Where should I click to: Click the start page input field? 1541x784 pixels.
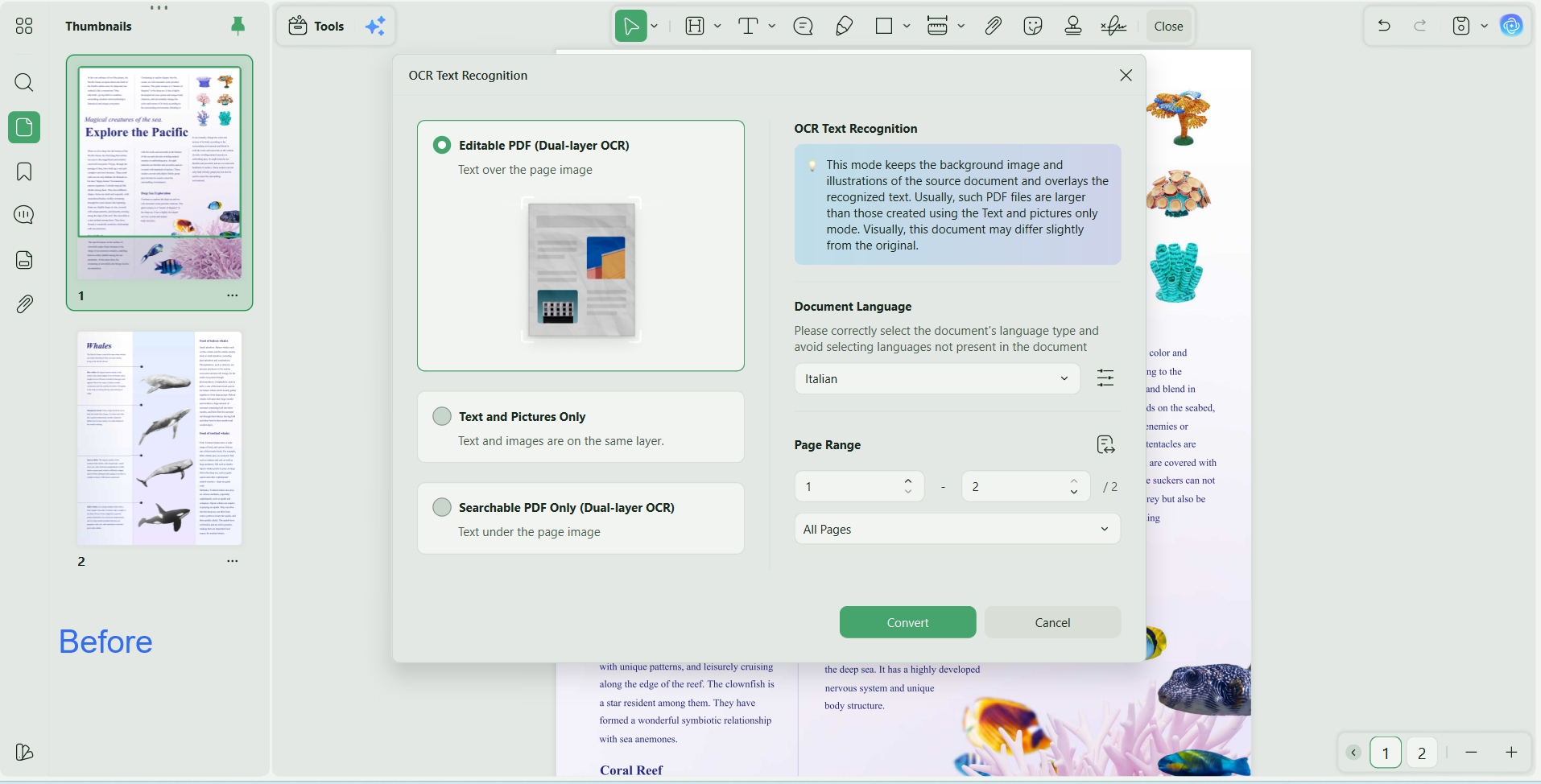(859, 486)
